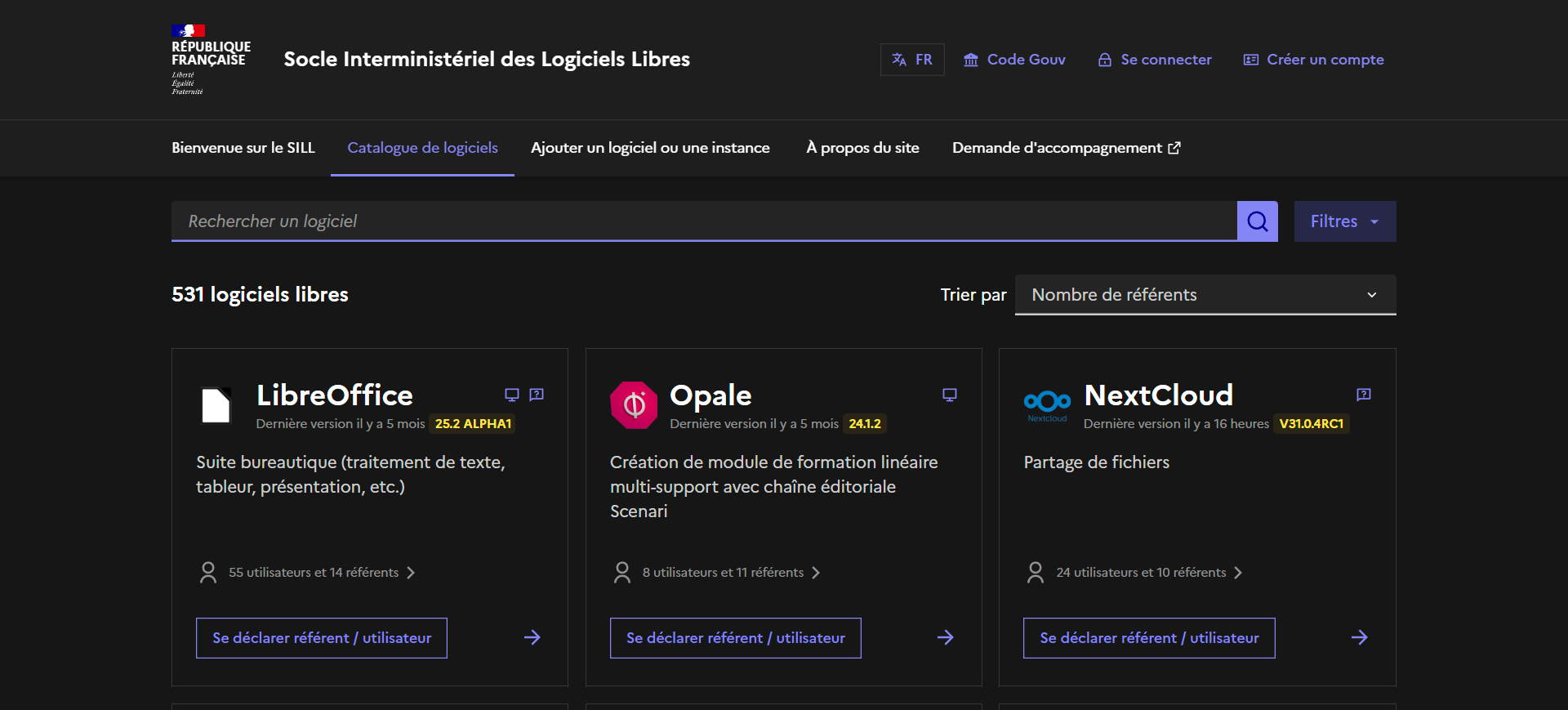
Task: Open the NextCloud title link
Action: click(1159, 395)
